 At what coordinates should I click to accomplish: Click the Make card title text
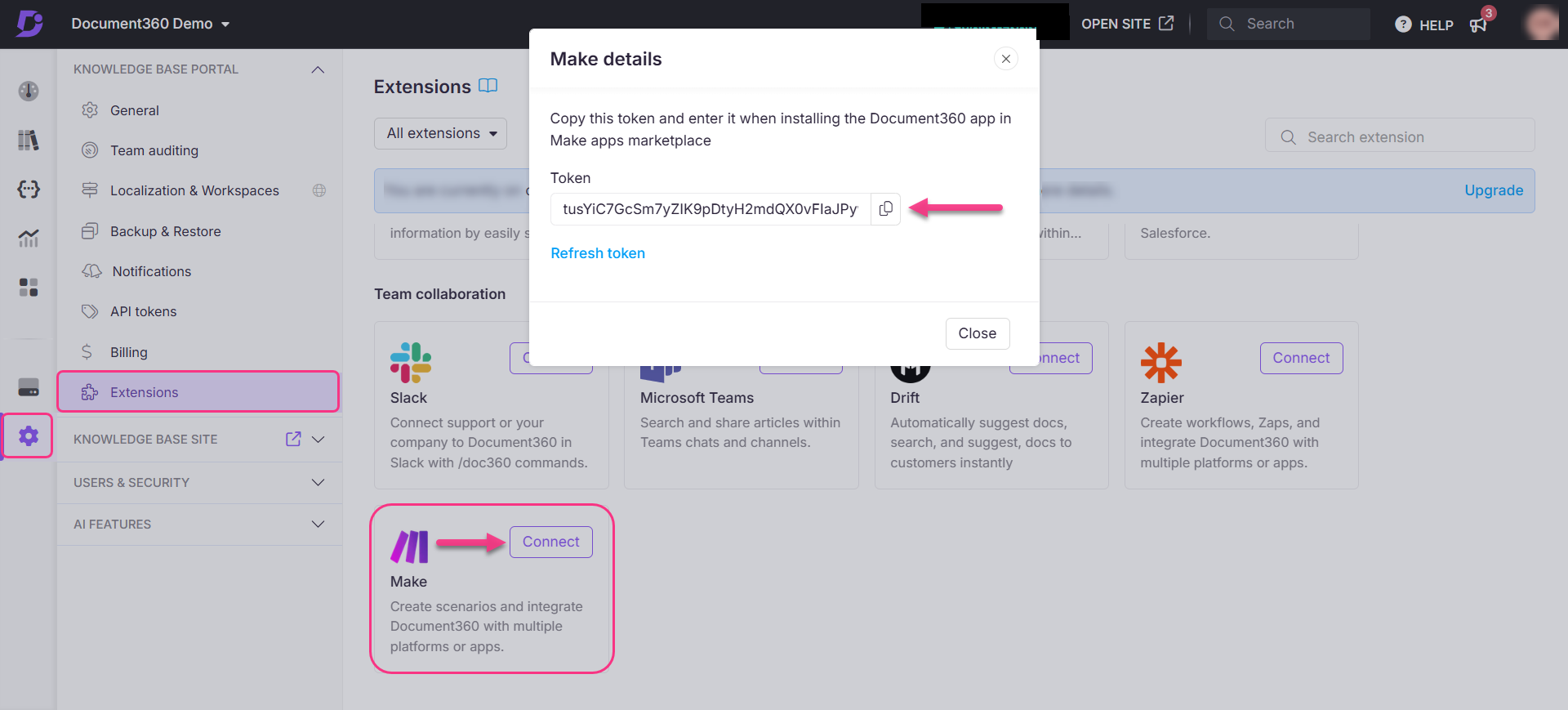pos(408,582)
